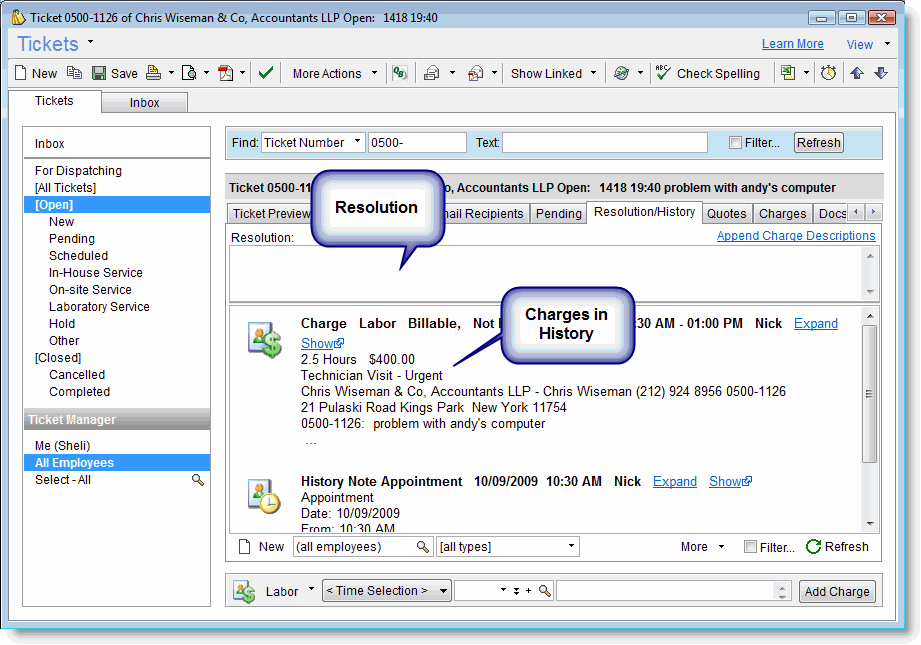The width and height of the screenshot is (921, 645).
Task: Select Pending in the ticket status tree
Action: [72, 239]
